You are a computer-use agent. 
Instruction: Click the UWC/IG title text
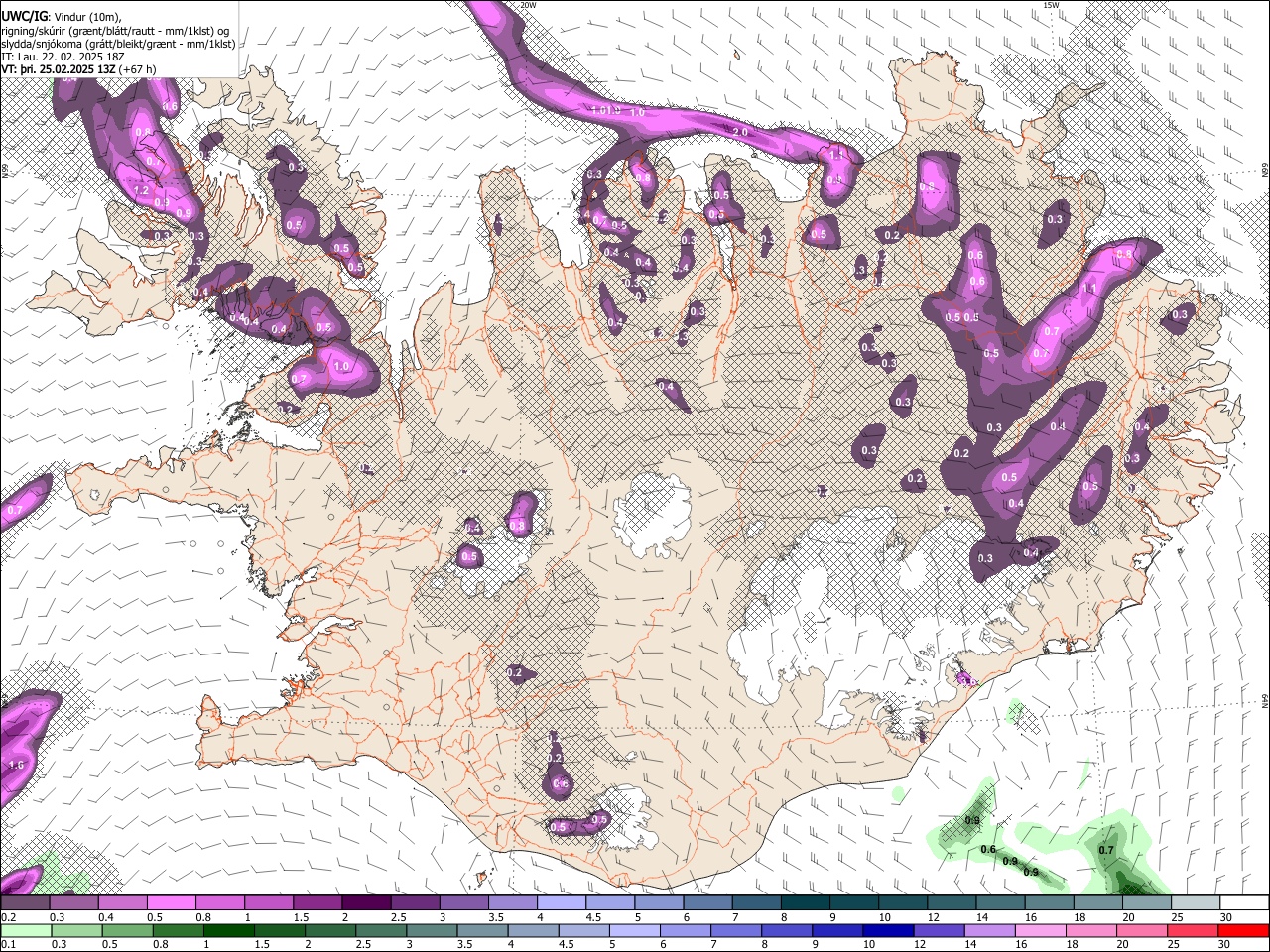click(x=24, y=16)
